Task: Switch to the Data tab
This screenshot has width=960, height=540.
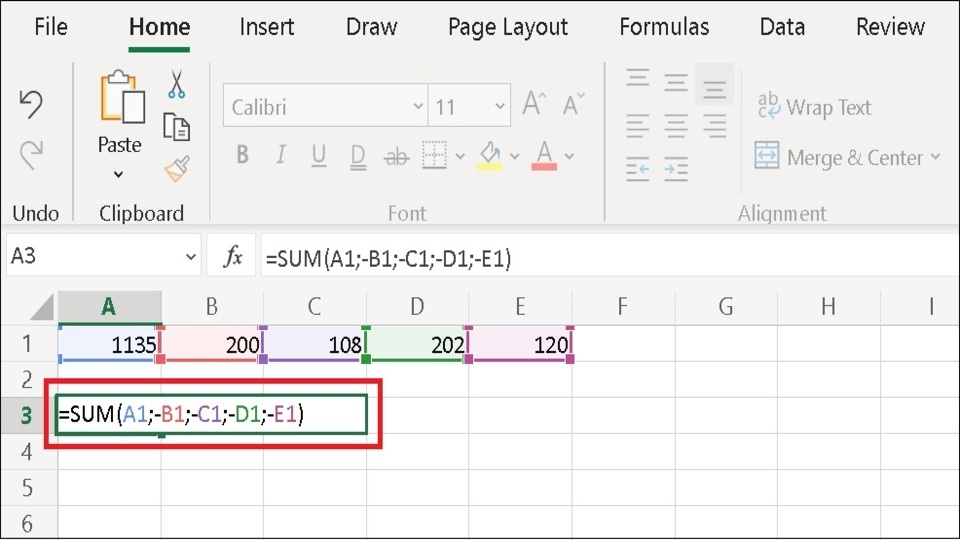Action: 782,27
